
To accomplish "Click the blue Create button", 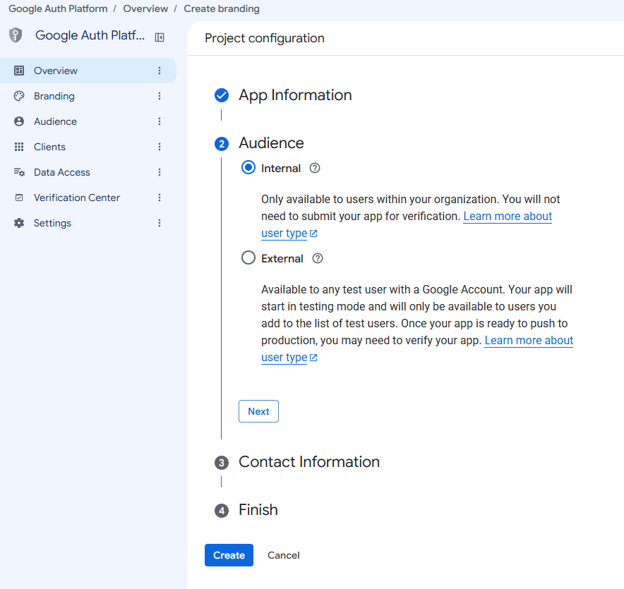I will point(229,555).
